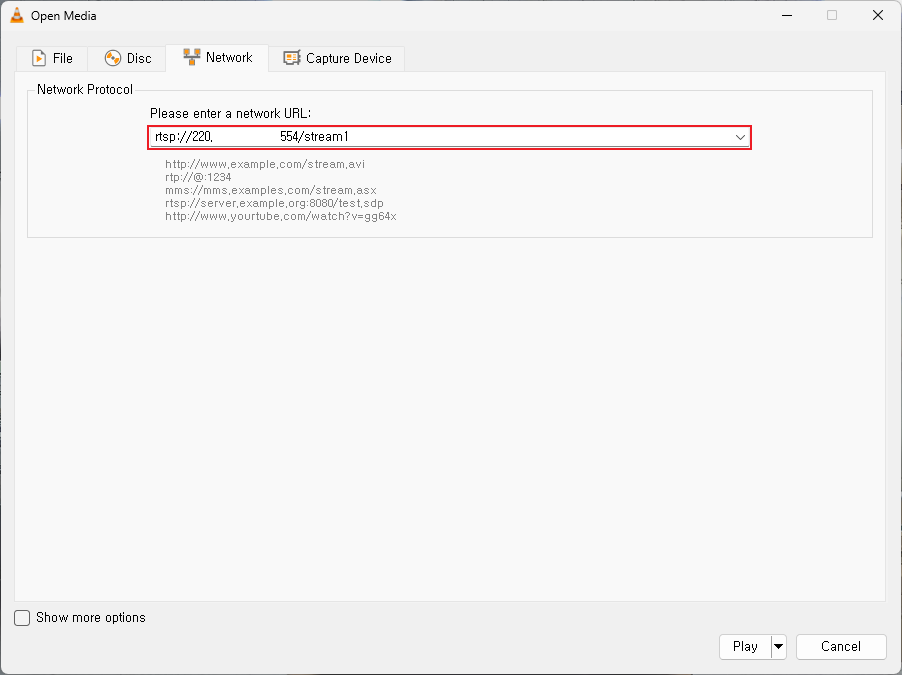
Task: Focus the network URL input field
Action: tap(440, 137)
